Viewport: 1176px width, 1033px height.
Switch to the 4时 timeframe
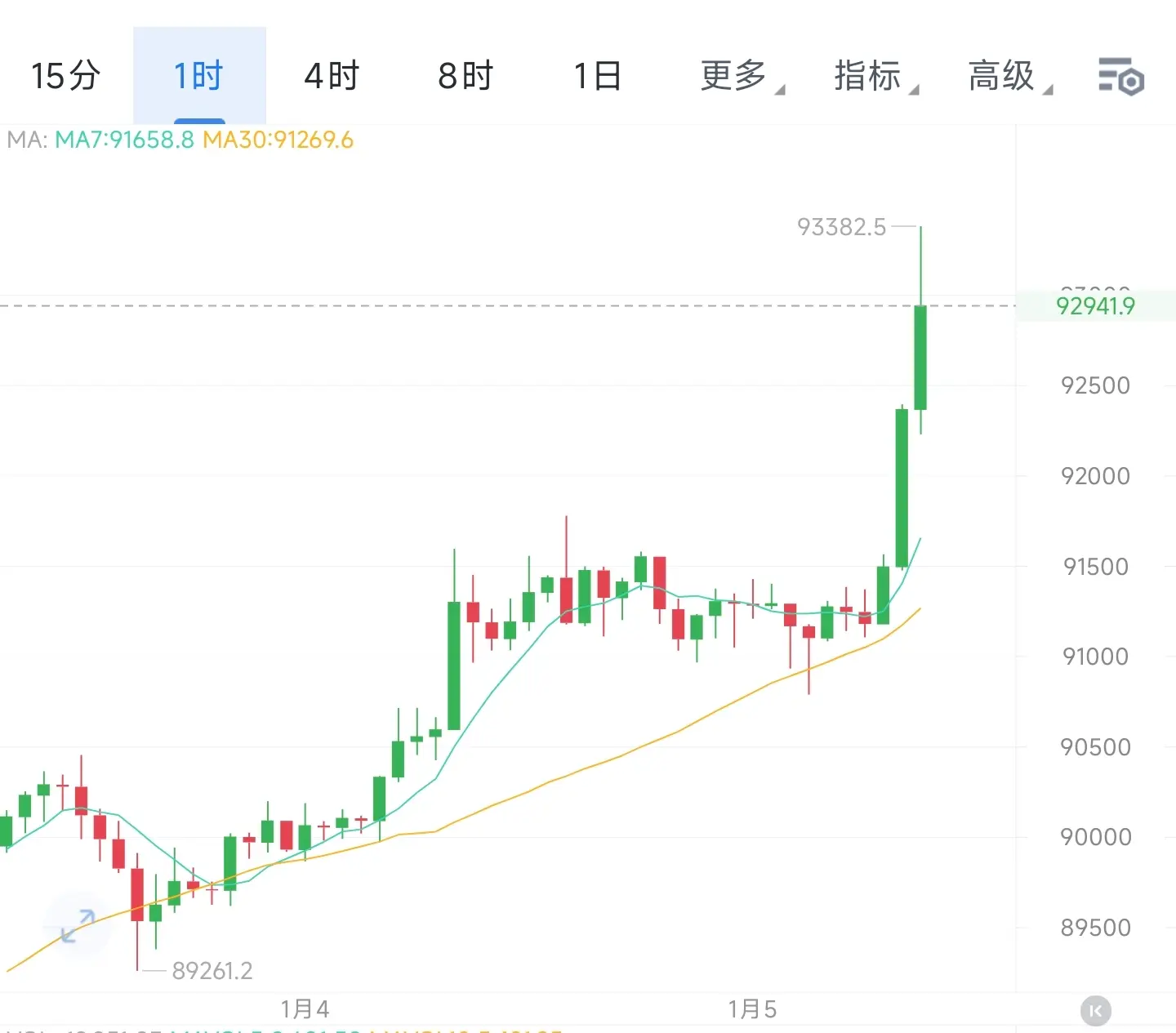pyautogui.click(x=332, y=76)
